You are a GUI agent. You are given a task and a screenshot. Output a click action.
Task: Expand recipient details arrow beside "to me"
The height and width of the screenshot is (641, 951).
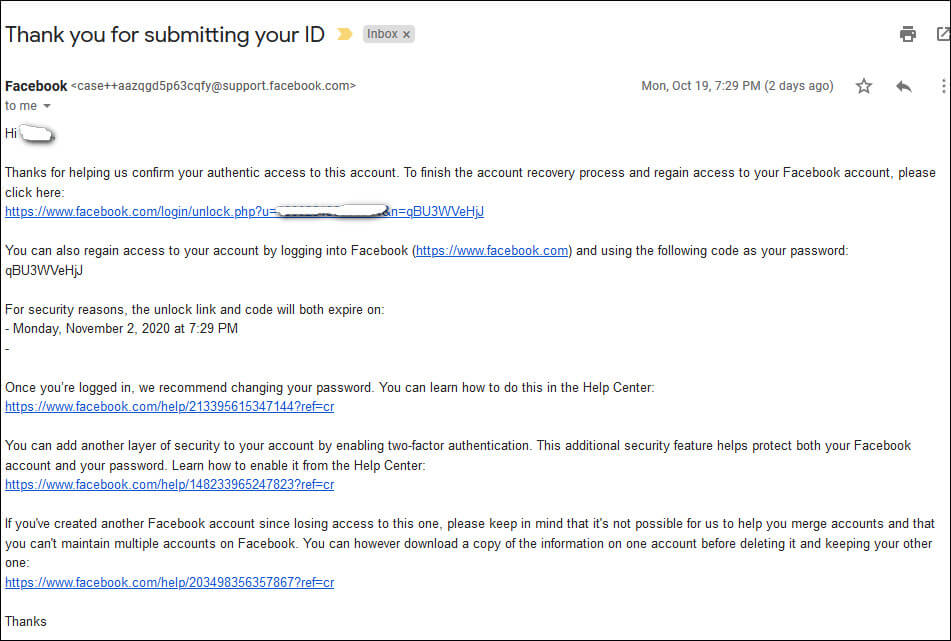47,106
